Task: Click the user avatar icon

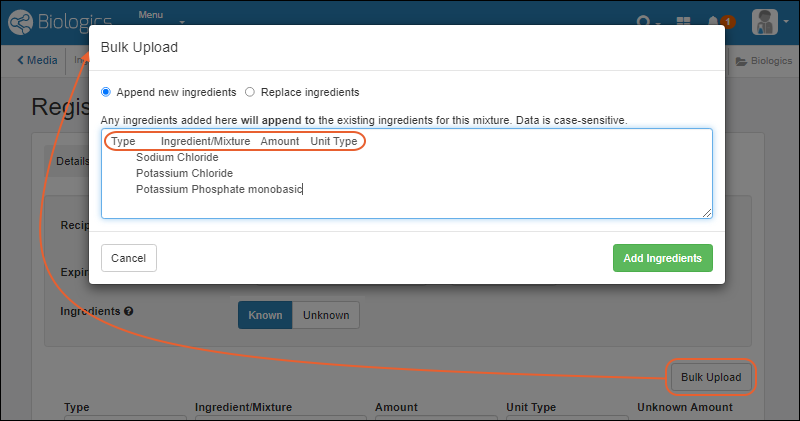Action: (767, 21)
